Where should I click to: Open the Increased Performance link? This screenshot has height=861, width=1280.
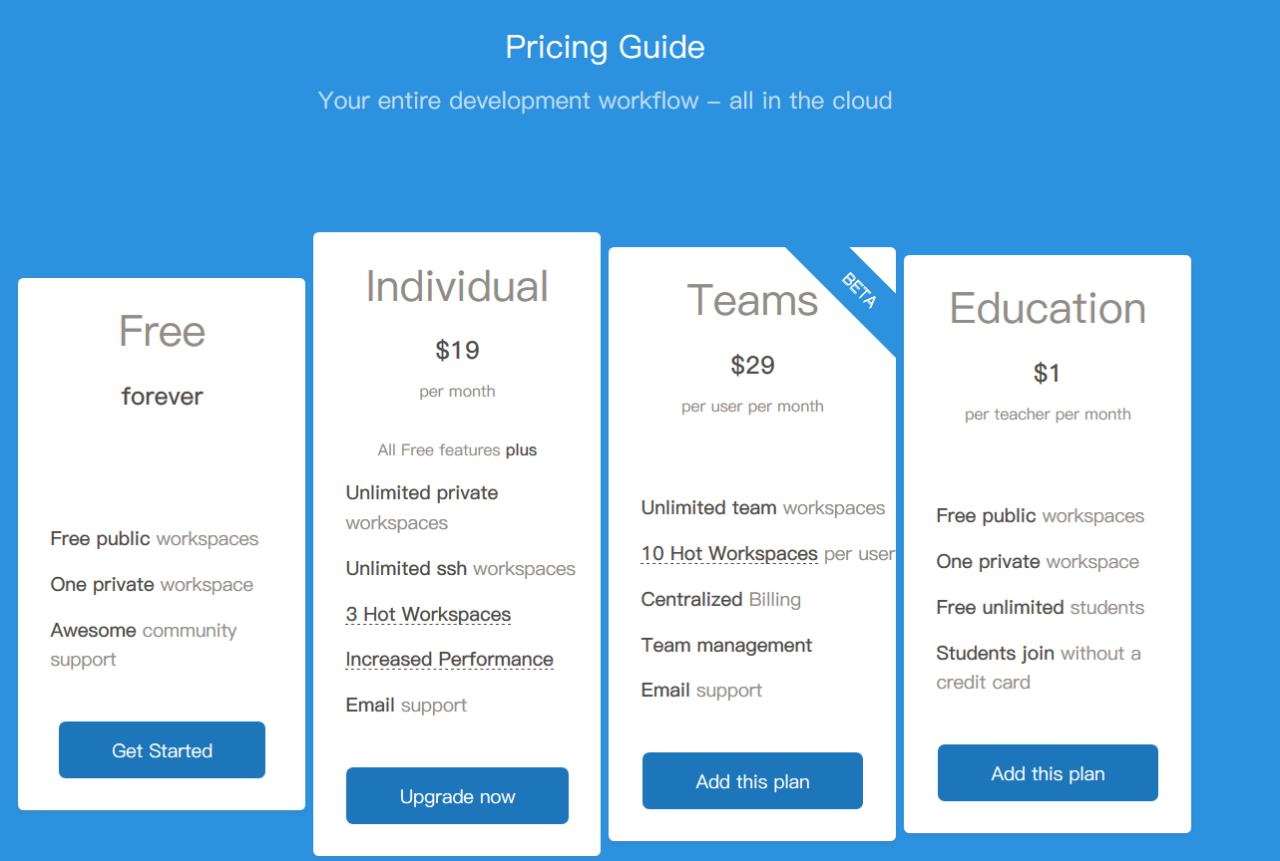tap(449, 659)
